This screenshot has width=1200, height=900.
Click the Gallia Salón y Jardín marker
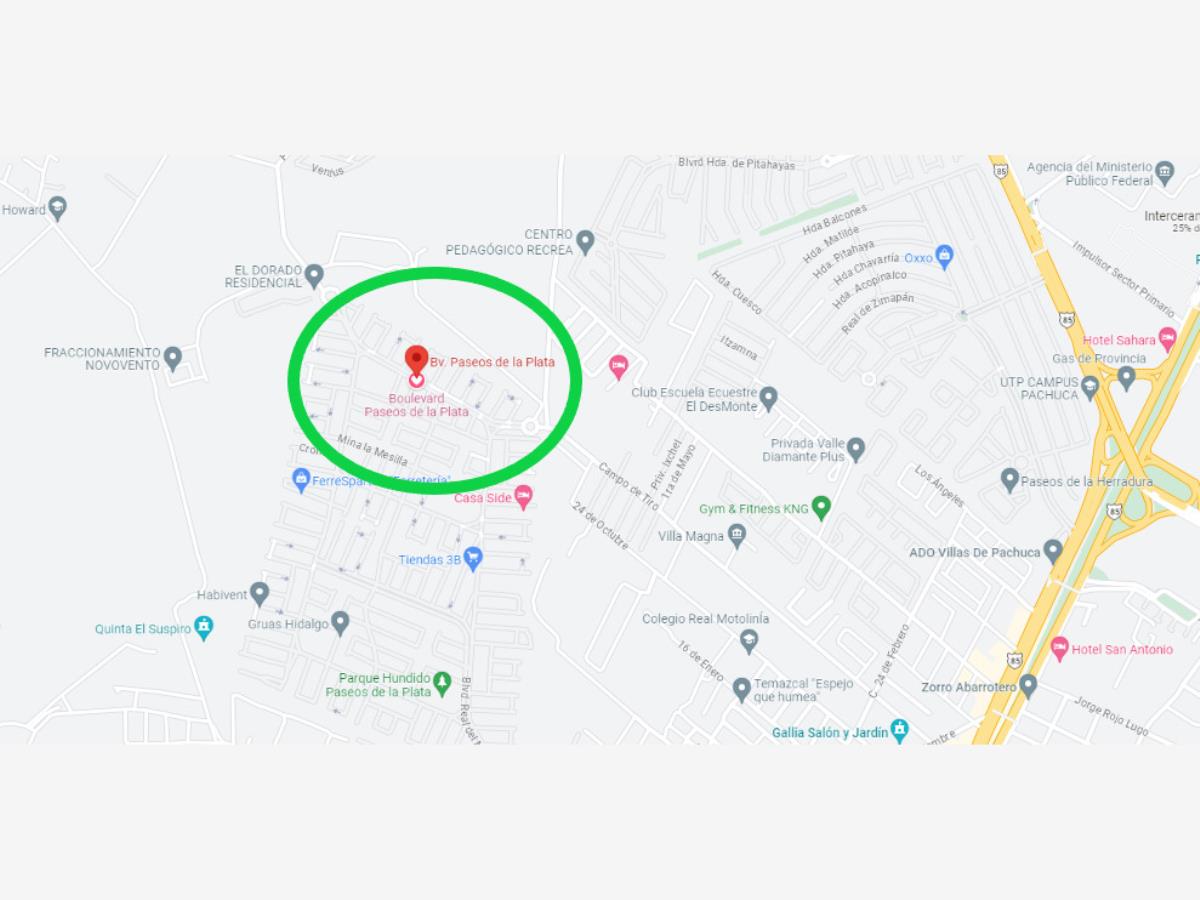900,731
